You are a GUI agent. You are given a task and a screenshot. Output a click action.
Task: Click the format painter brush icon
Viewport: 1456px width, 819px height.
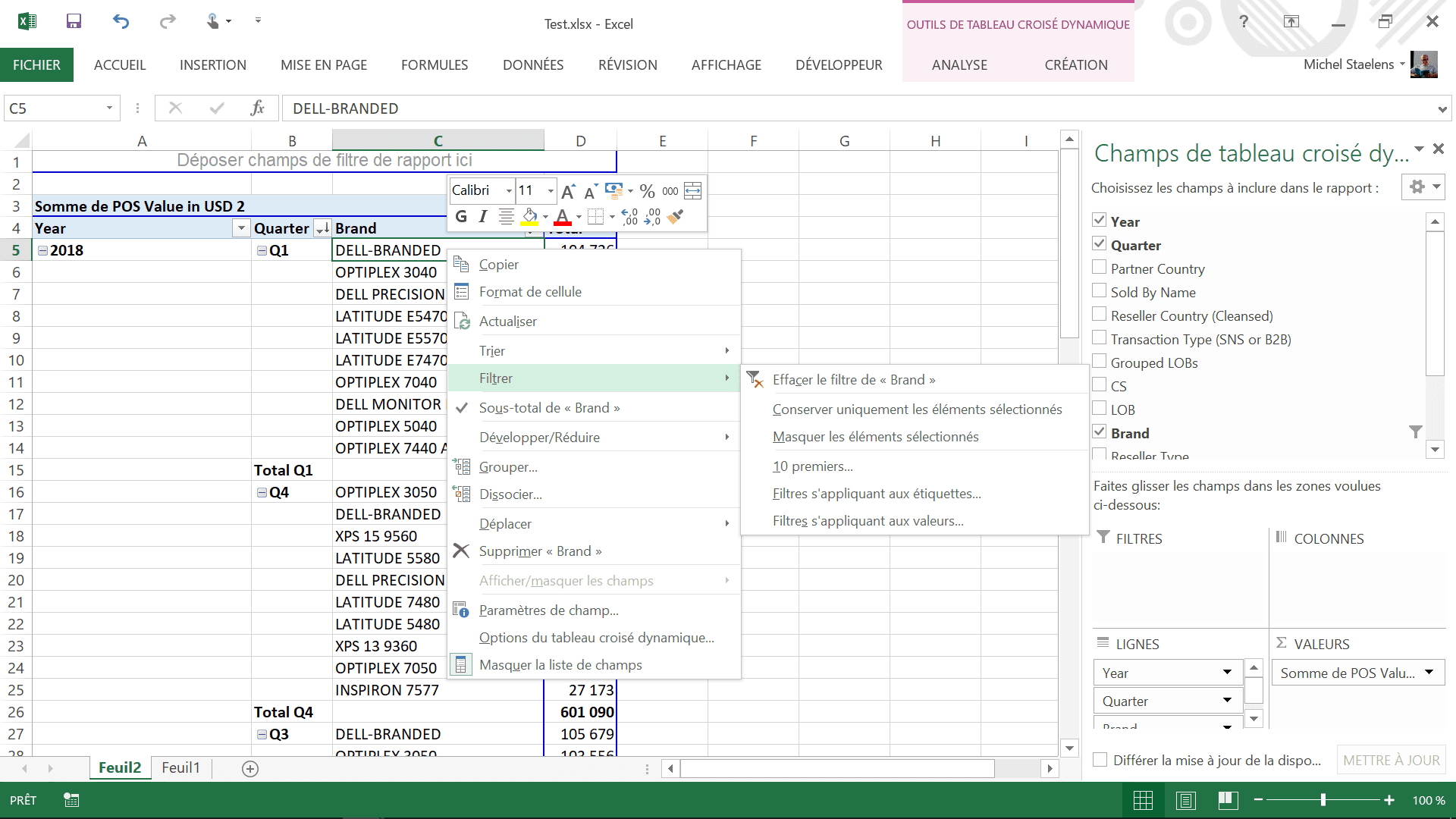pyautogui.click(x=676, y=218)
